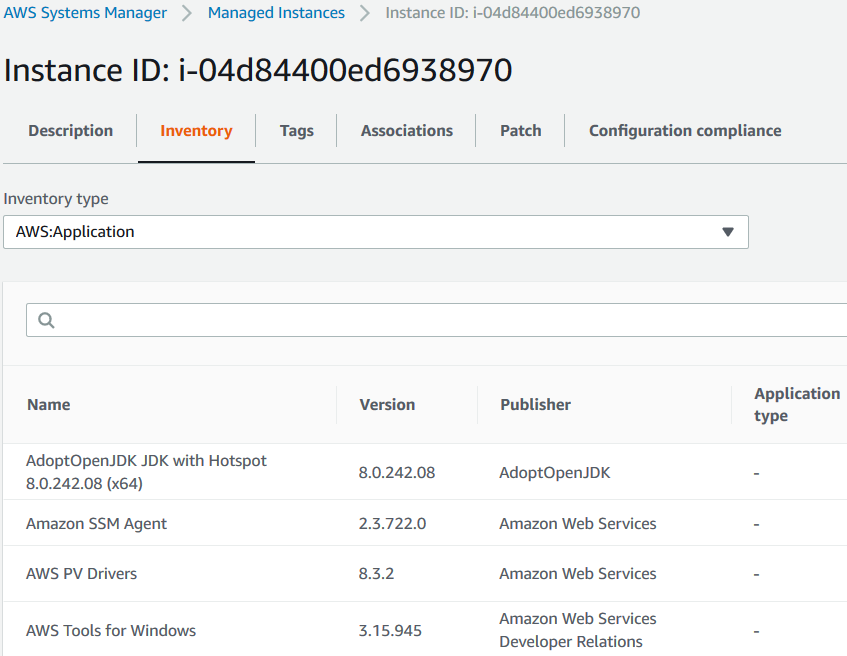Sort by the Publisher column header
This screenshot has height=656, width=847.
(535, 405)
